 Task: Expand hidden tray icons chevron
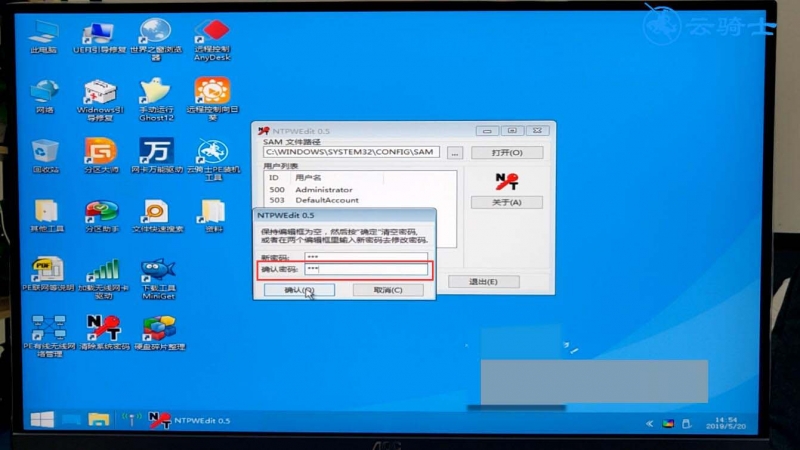649,423
